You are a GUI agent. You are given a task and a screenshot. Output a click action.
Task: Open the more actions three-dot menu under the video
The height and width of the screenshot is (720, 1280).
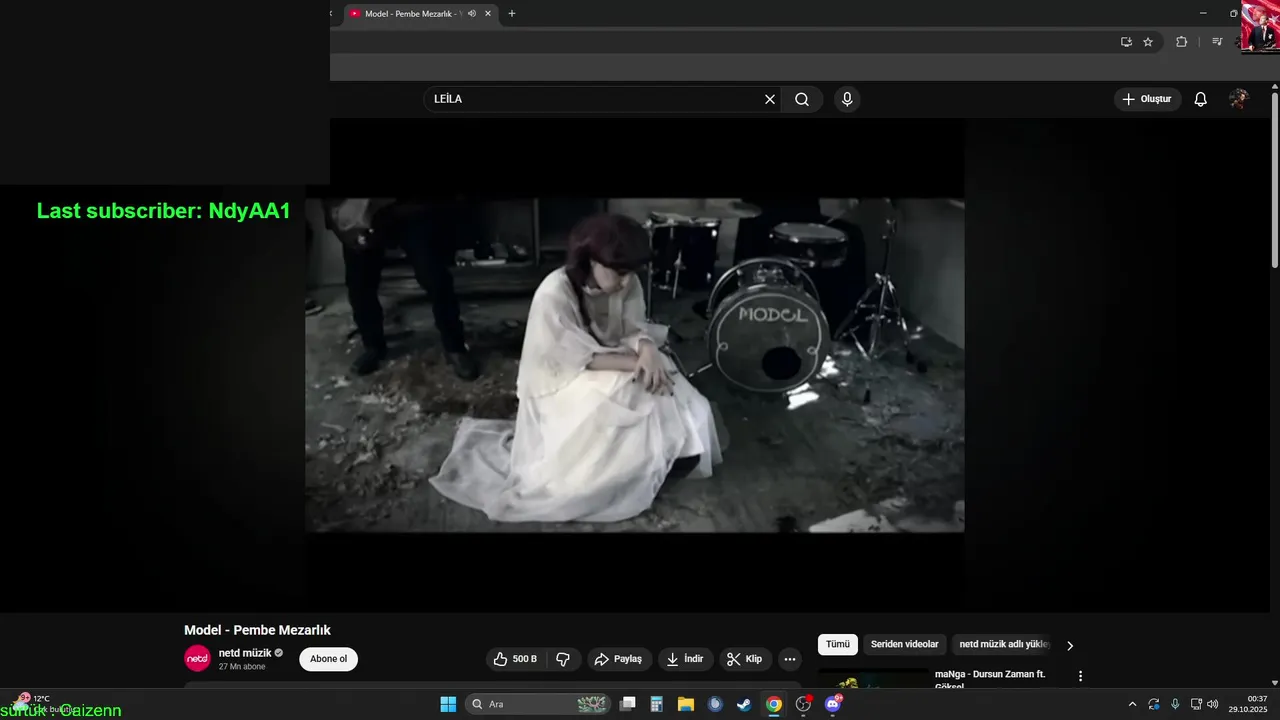(x=790, y=659)
